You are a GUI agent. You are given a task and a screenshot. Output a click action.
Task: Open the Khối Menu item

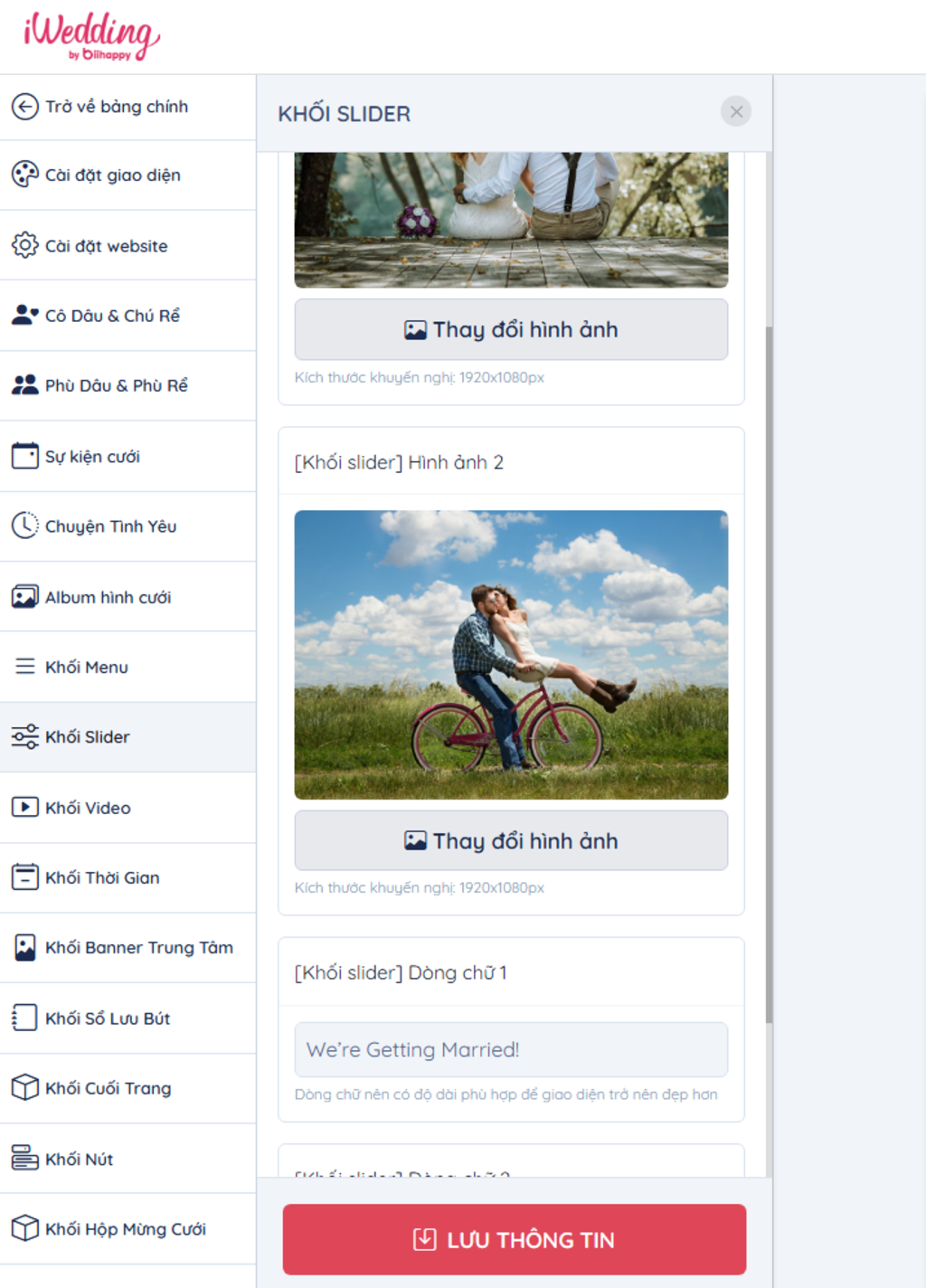tap(128, 667)
